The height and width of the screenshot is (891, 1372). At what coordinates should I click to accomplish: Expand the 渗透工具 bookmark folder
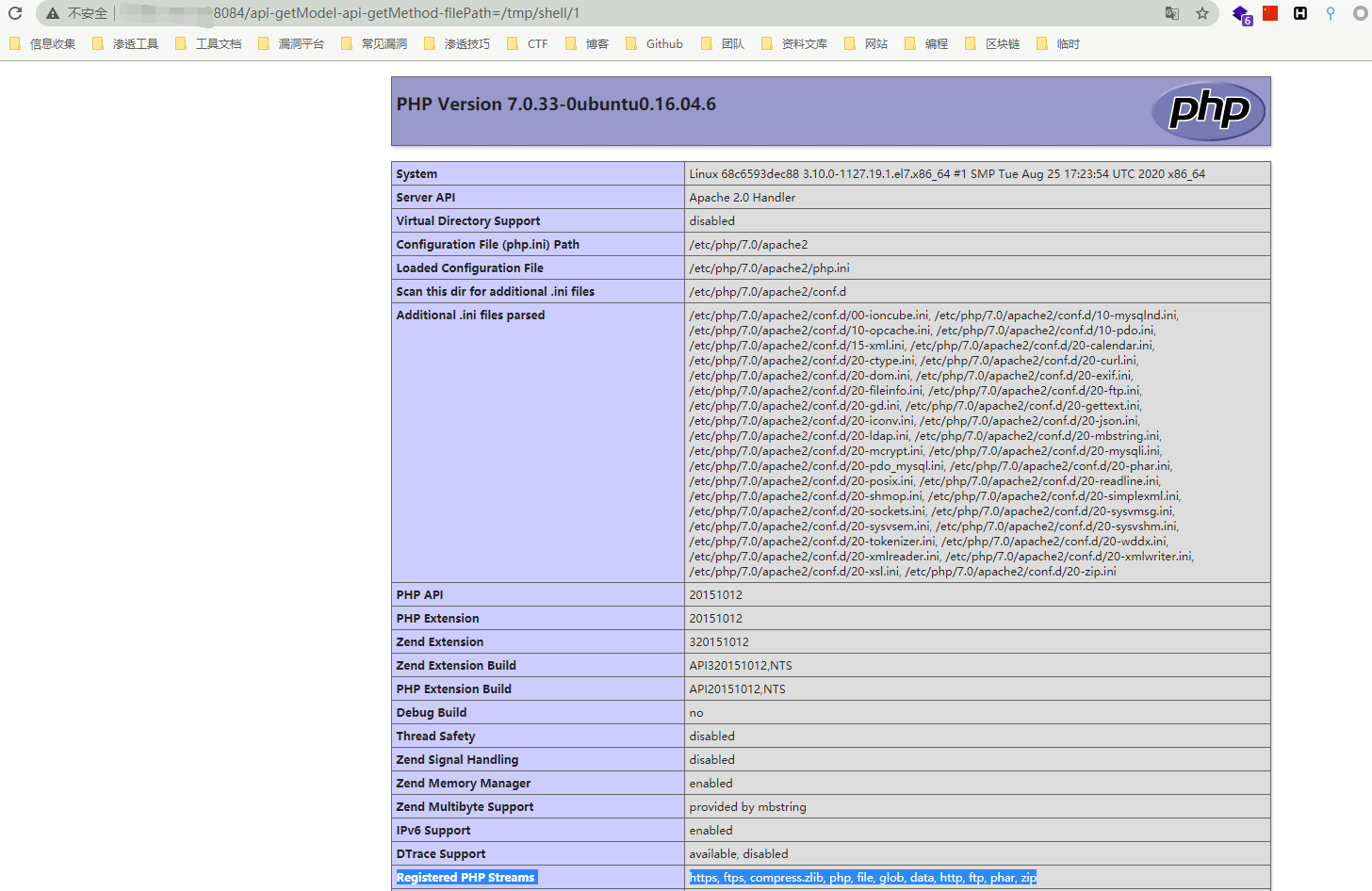click(125, 43)
